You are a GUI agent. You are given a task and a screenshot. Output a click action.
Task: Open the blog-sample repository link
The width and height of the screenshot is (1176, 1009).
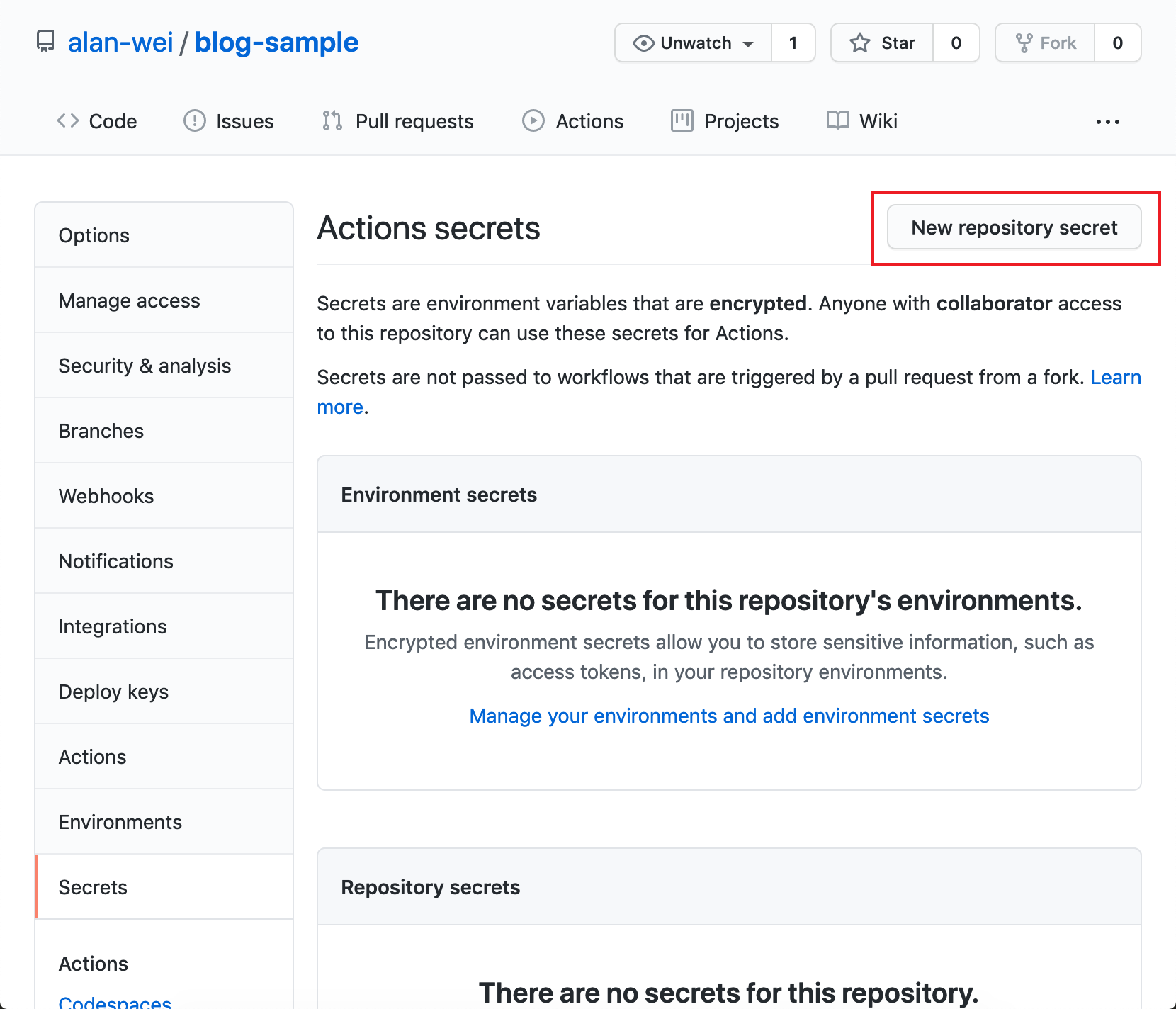tap(276, 43)
